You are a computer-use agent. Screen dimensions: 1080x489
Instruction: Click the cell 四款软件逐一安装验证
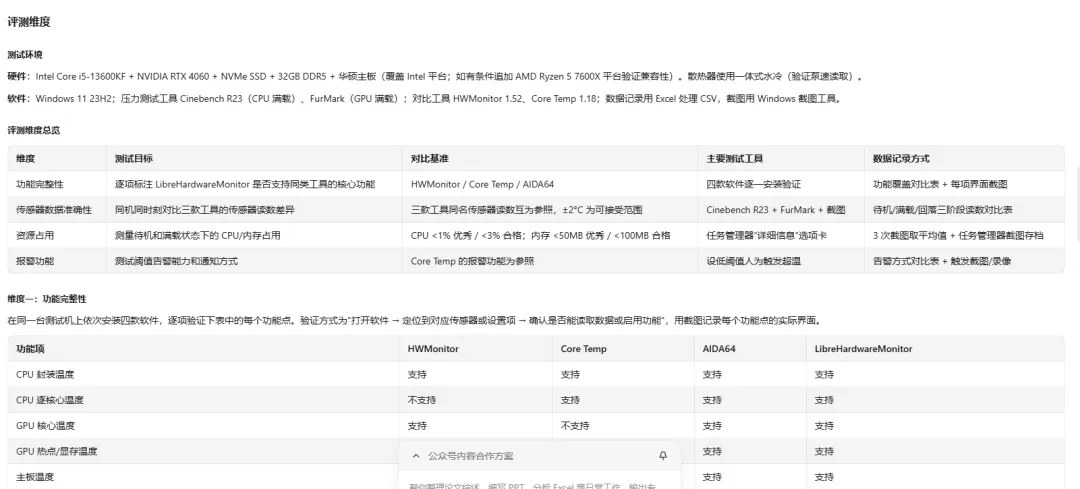[x=754, y=184]
